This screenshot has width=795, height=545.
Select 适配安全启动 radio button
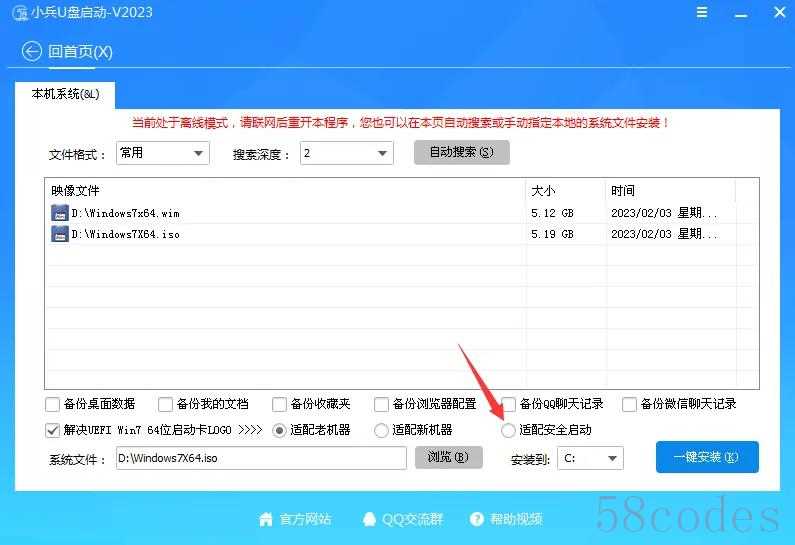tap(508, 430)
